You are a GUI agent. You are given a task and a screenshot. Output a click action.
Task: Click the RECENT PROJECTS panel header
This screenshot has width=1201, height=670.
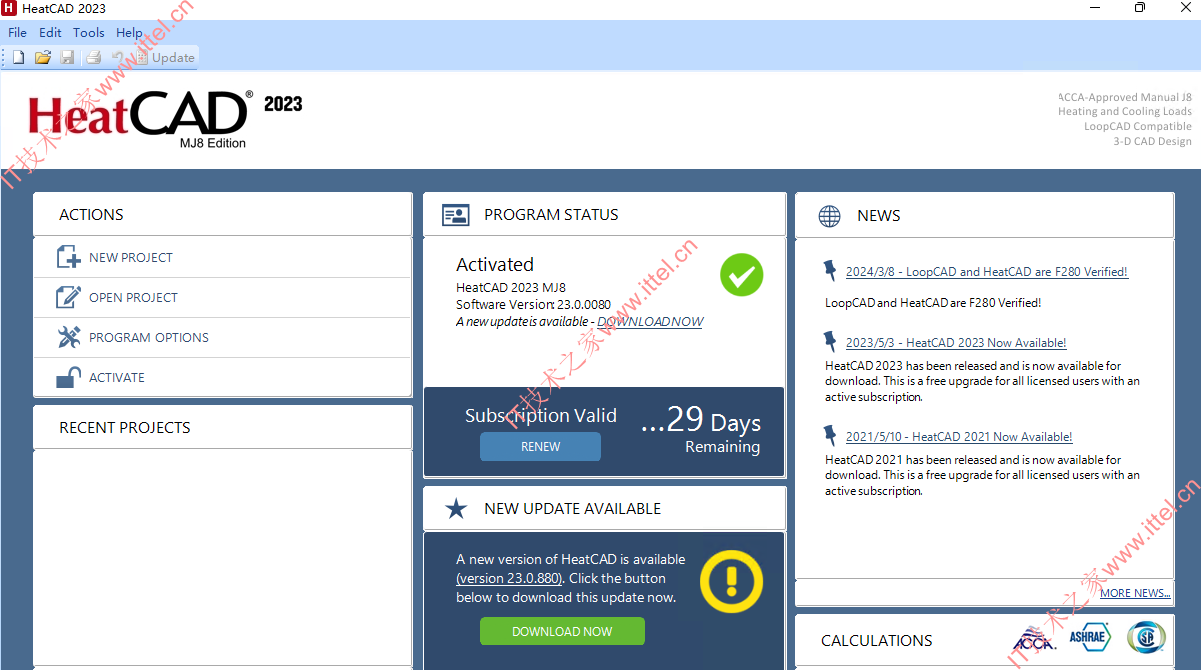click(222, 427)
